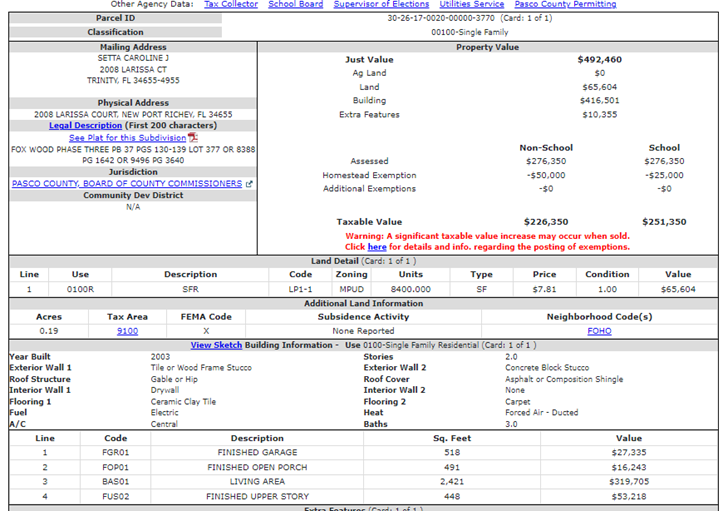Open the Utilities Service link

(x=472, y=4)
